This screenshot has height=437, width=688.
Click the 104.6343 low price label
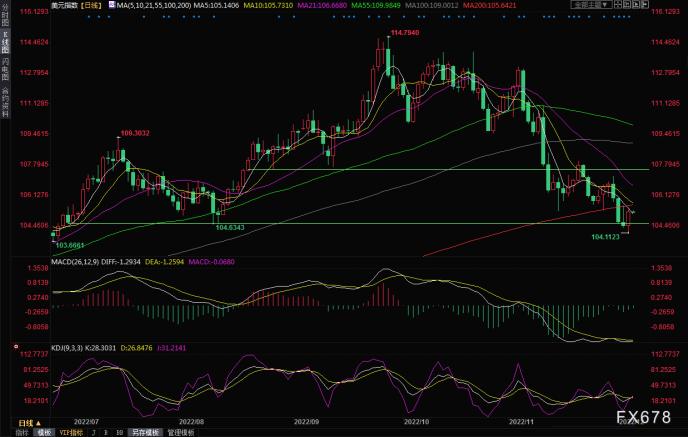click(230, 227)
